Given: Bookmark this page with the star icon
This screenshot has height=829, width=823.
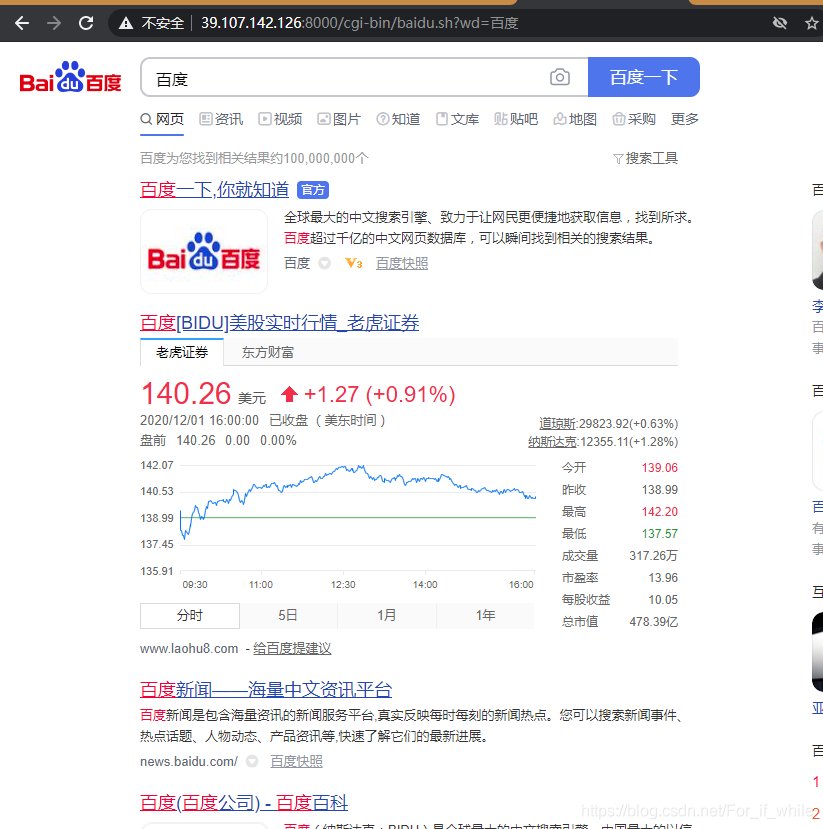Looking at the screenshot, I should (x=811, y=23).
